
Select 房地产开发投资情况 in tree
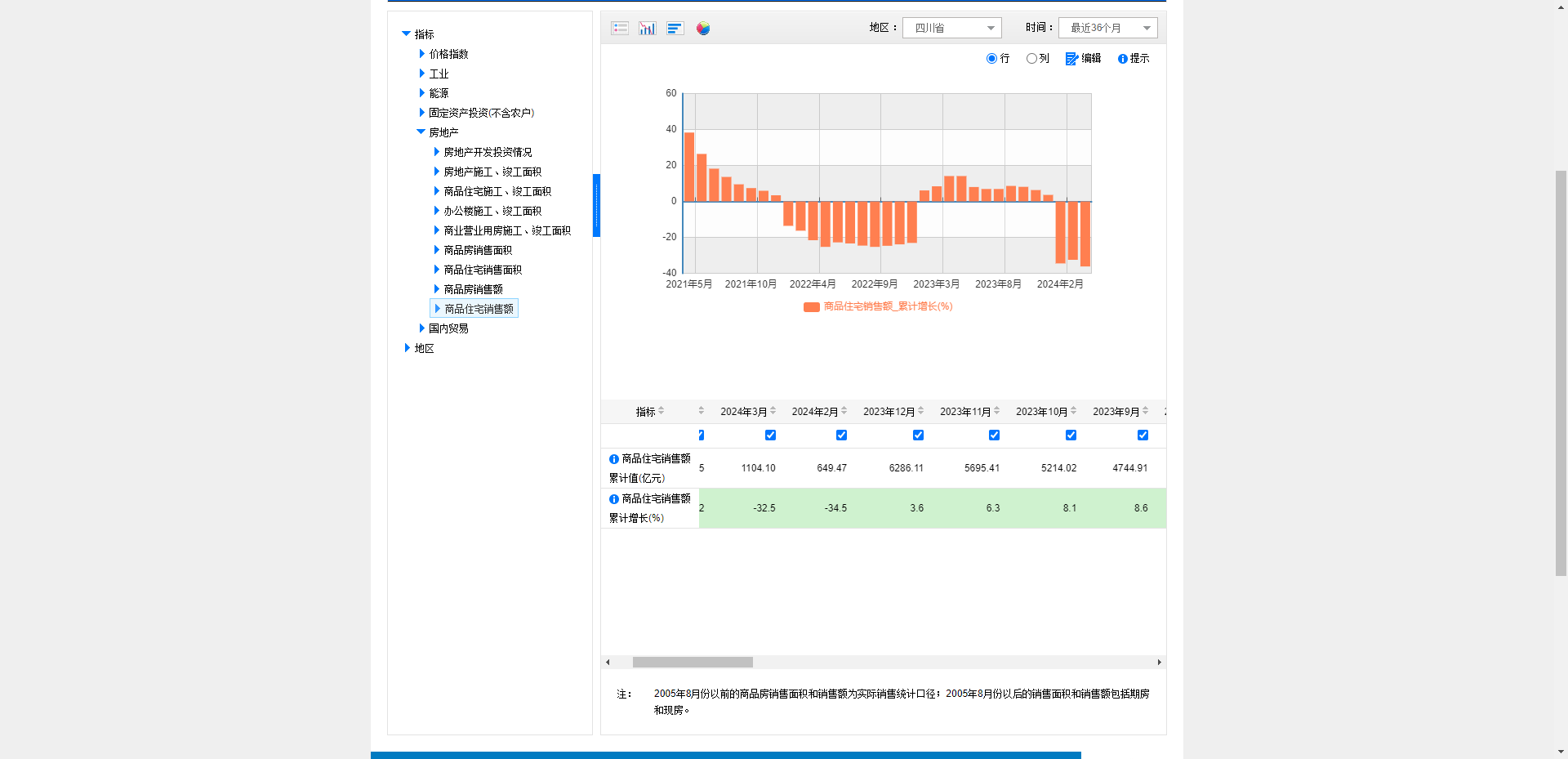(488, 152)
